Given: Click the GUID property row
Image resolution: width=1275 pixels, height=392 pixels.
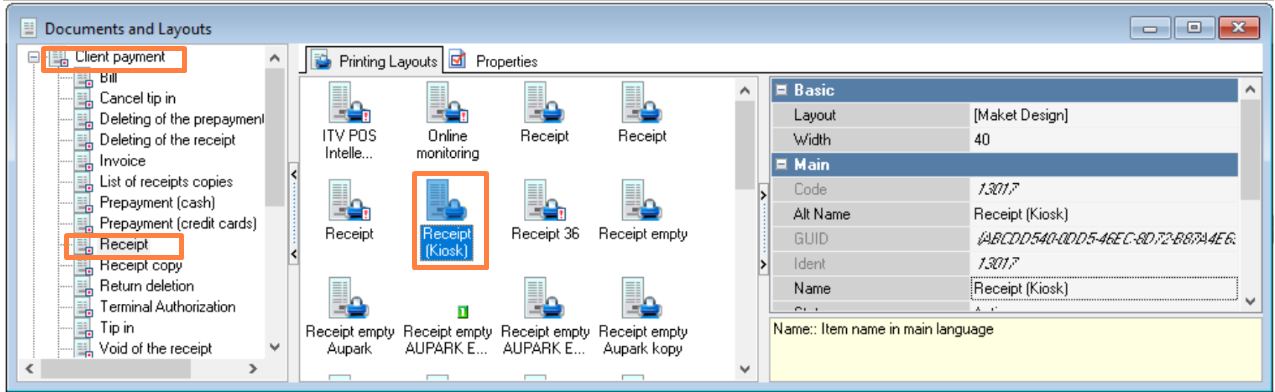Looking at the screenshot, I should click(x=1005, y=239).
